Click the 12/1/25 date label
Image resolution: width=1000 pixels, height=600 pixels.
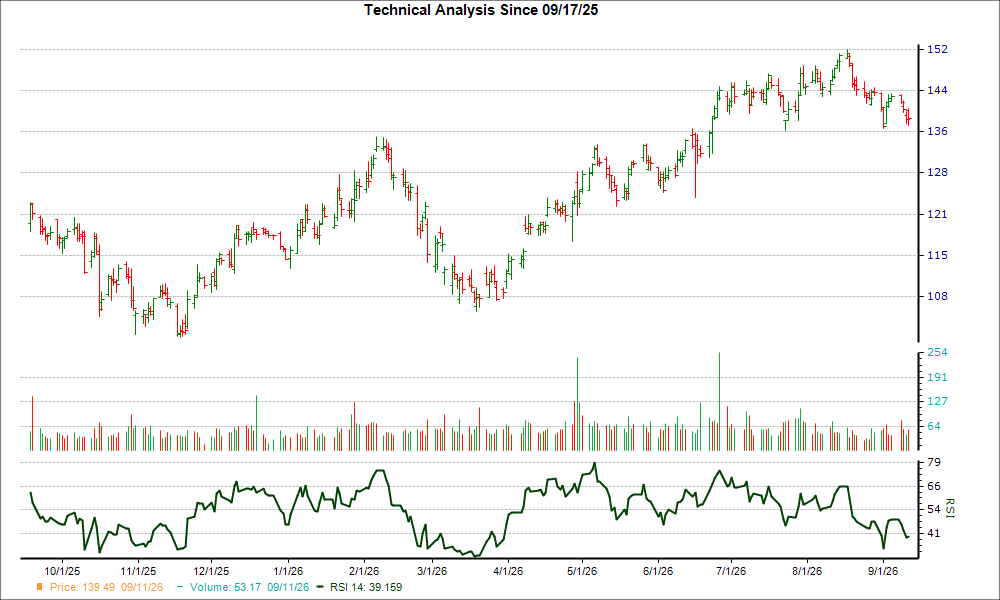click(x=211, y=571)
